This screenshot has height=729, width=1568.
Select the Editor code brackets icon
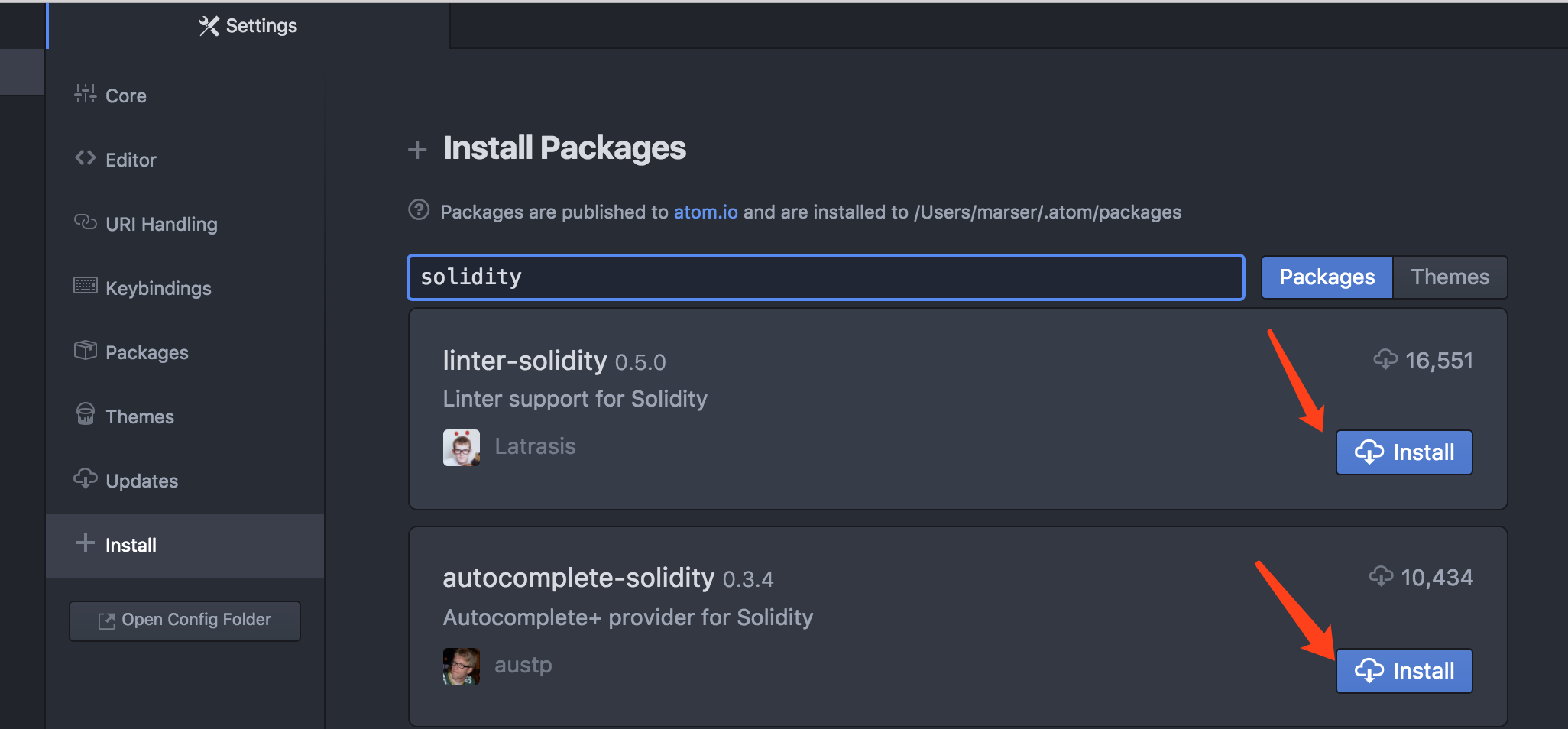coord(85,158)
